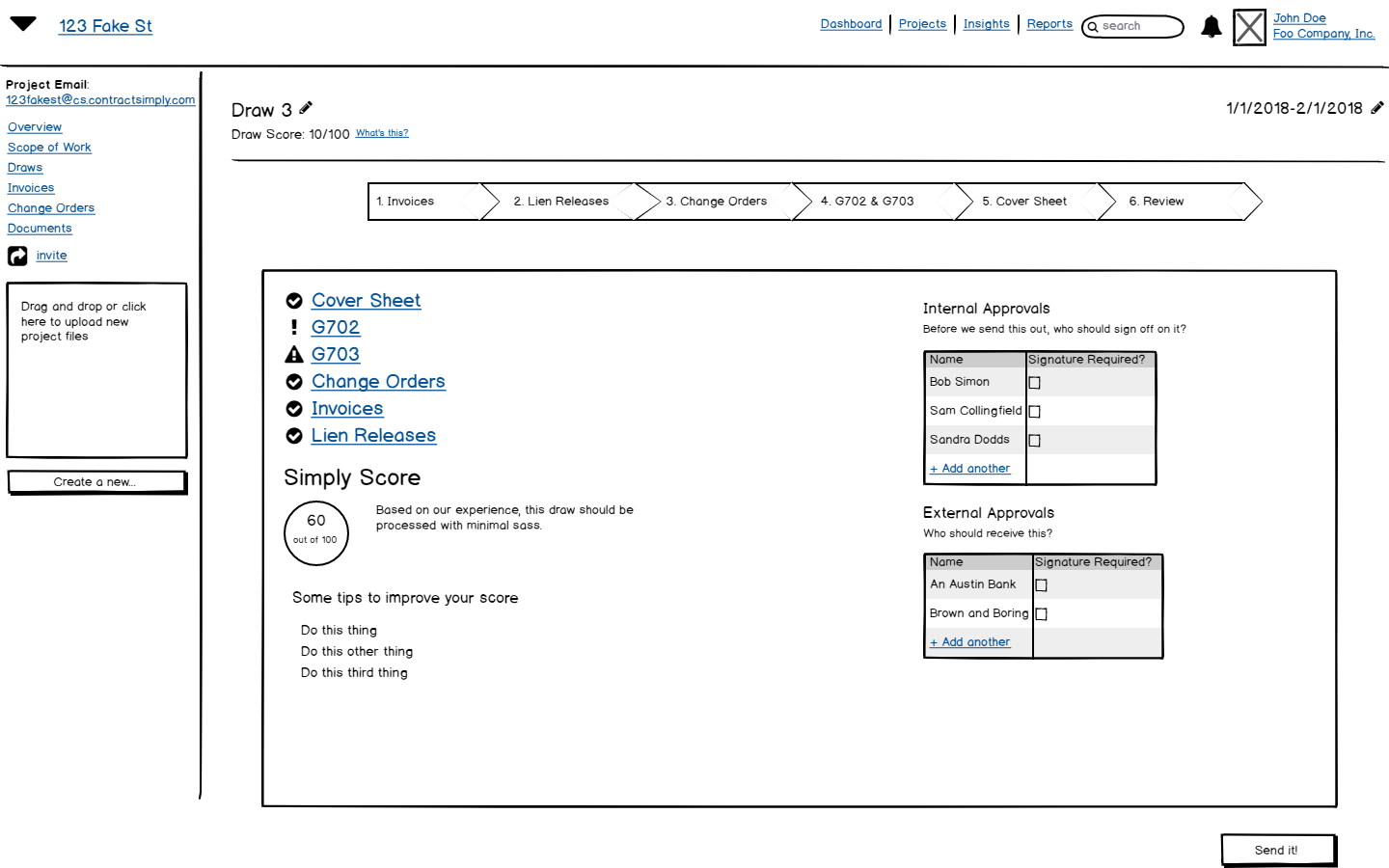This screenshot has height=868, width=1389.
Task: Open the Foo Company, Inc. link
Action: [1323, 34]
